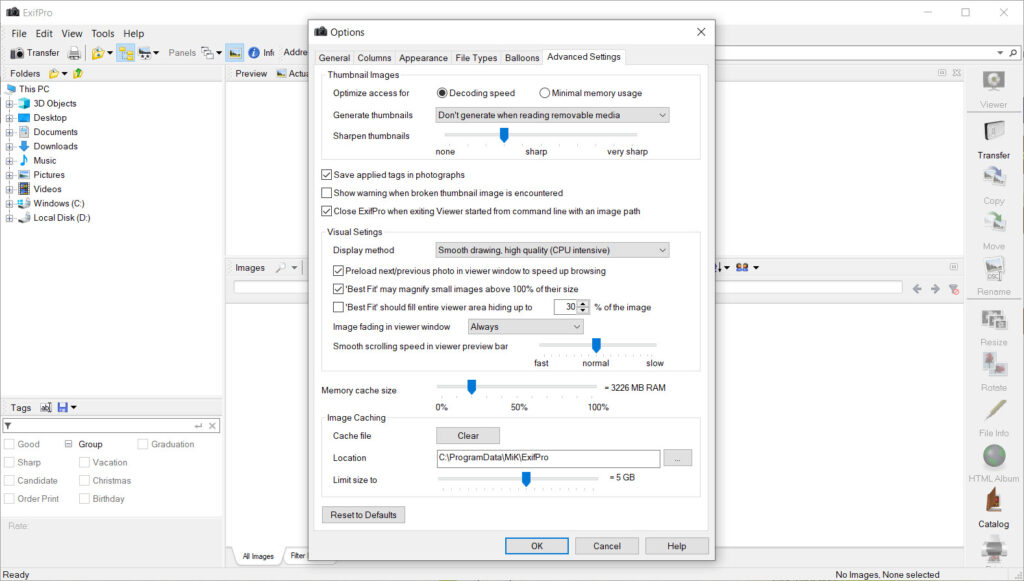Click the Resize tool in right sidebar
Viewport: 1024px width, 581px height.
point(993,328)
